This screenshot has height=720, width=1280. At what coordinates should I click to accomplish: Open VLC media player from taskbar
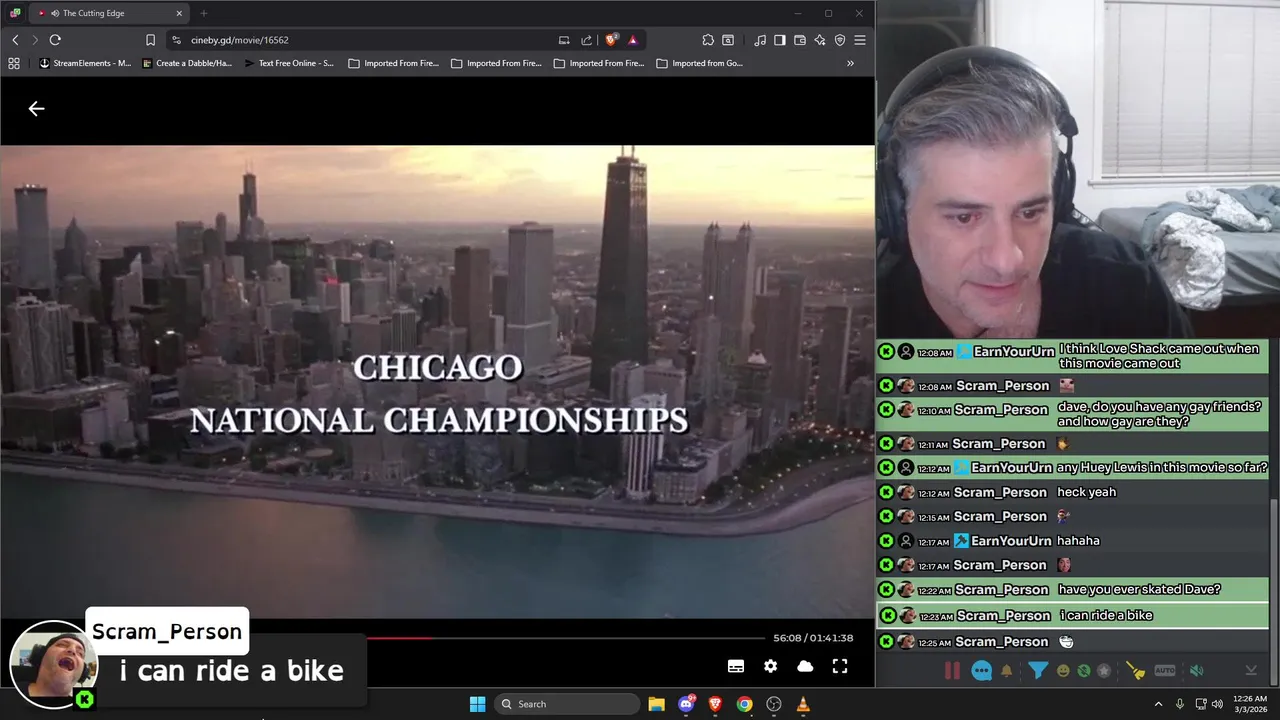pyautogui.click(x=803, y=704)
